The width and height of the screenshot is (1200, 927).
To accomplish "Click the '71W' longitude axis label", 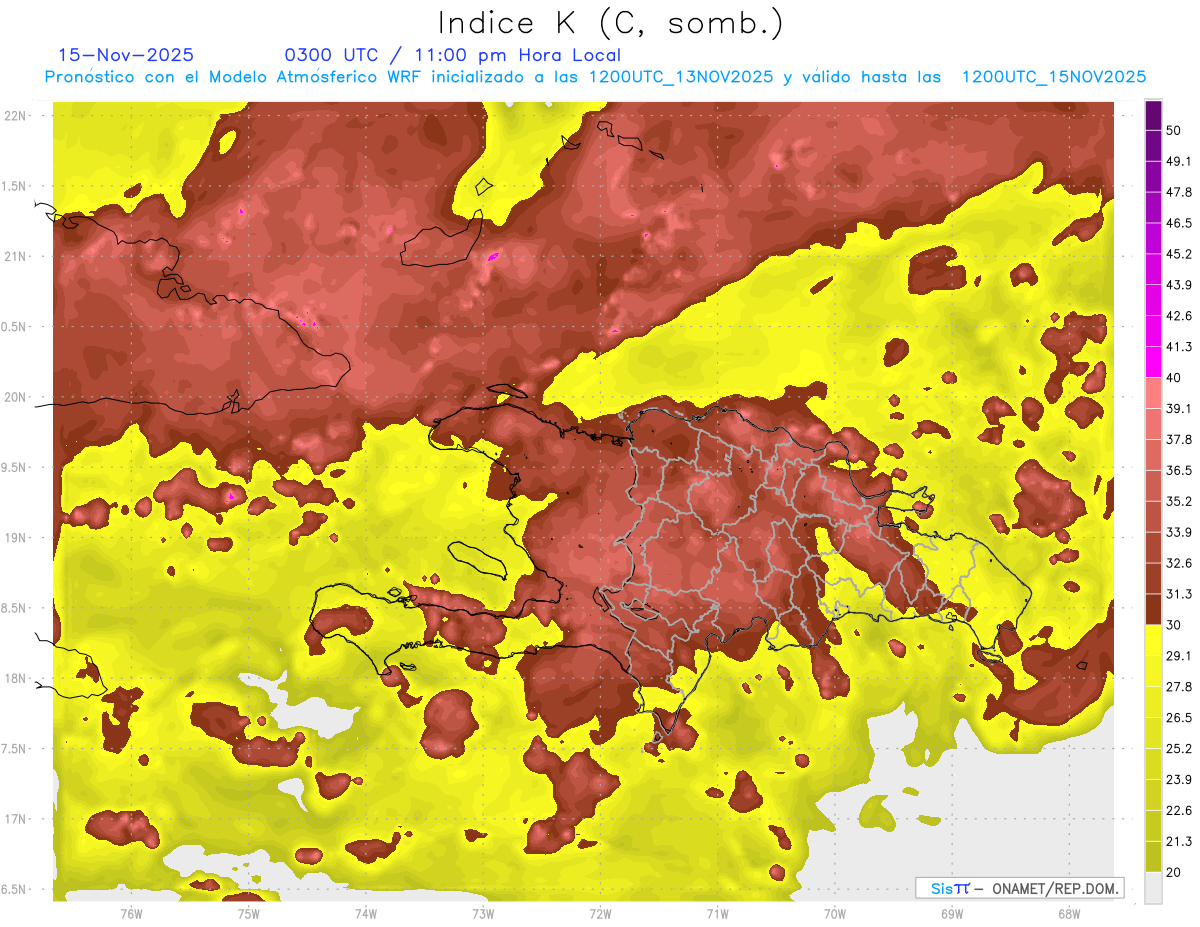I will click(x=717, y=914).
